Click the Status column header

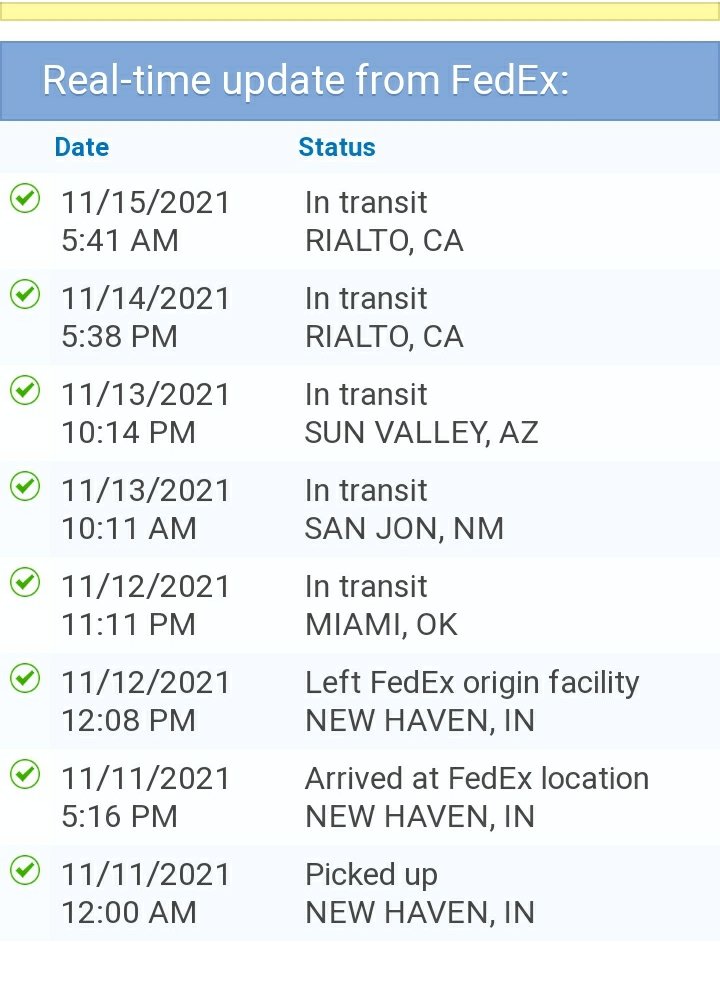(337, 147)
